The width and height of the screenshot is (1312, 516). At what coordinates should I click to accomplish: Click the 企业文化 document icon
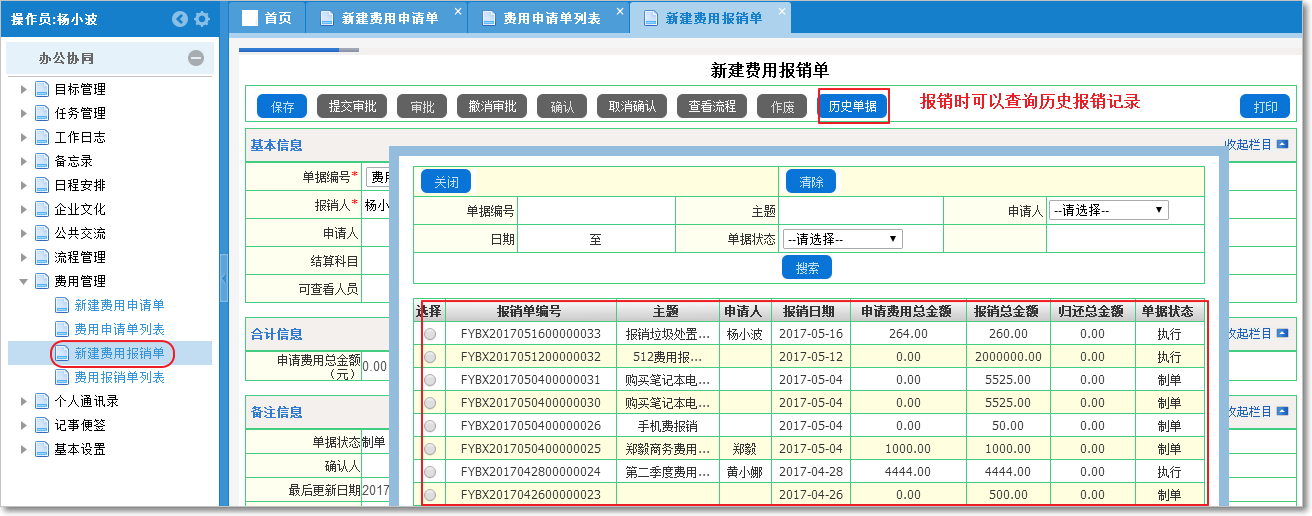pyautogui.click(x=42, y=209)
